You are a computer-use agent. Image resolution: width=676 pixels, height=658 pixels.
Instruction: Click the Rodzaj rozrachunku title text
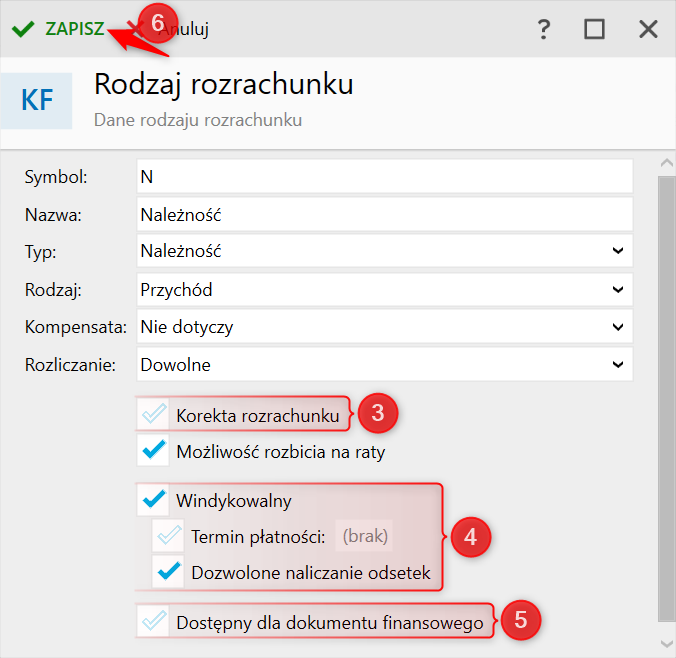pyautogui.click(x=224, y=84)
